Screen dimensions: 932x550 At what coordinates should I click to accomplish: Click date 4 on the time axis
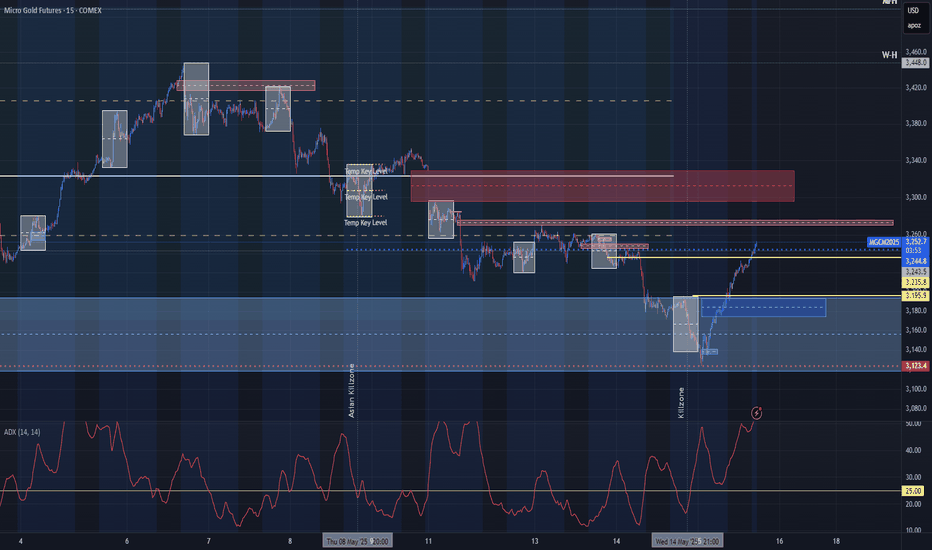click(21, 541)
